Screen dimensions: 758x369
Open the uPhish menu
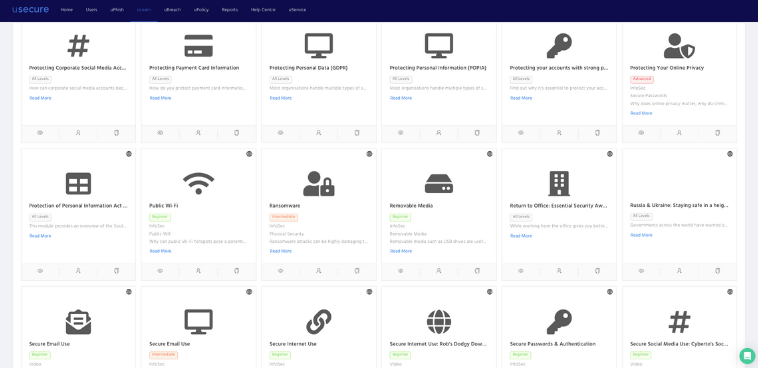pyautogui.click(x=117, y=10)
